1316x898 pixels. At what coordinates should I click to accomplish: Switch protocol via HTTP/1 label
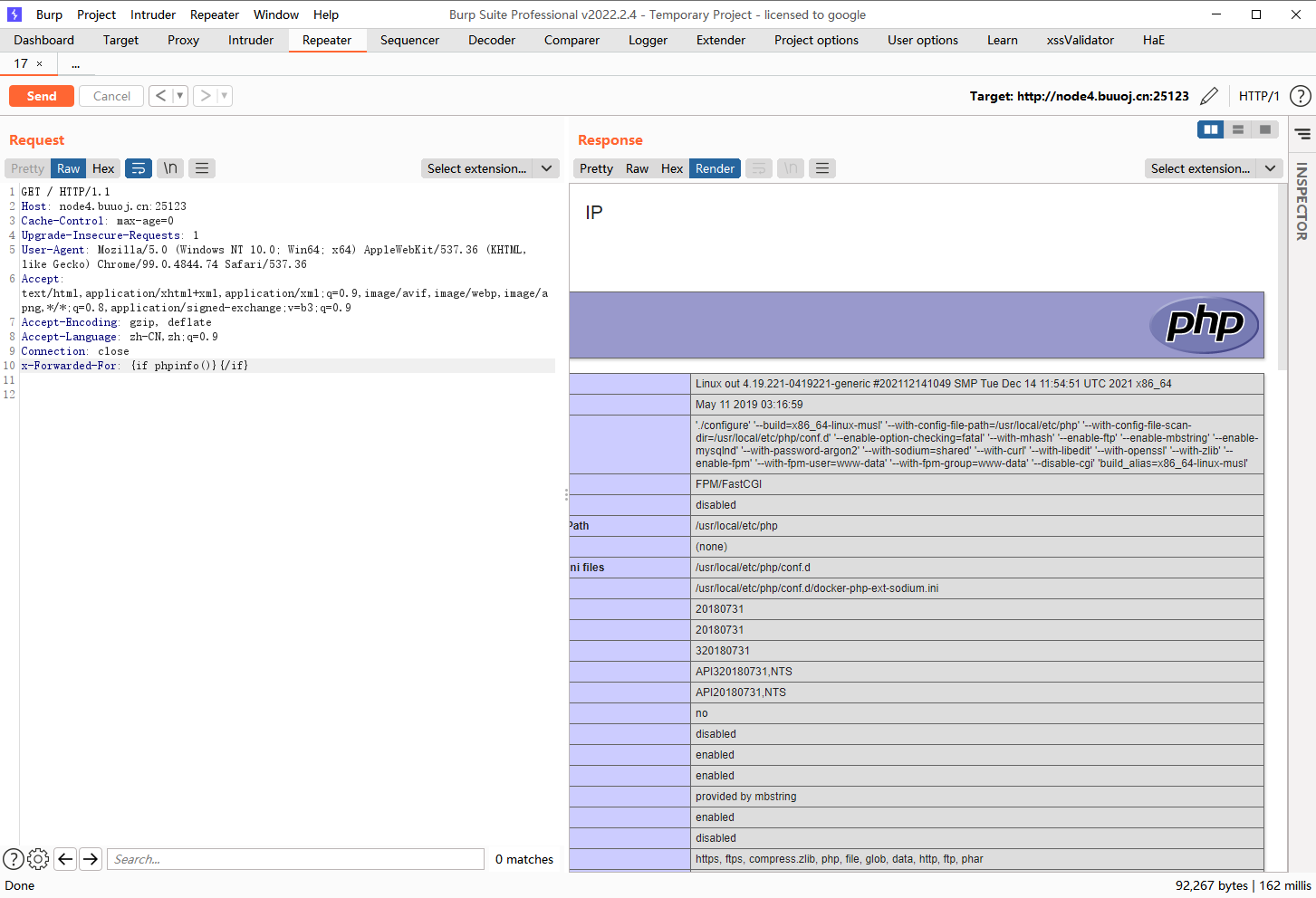(1259, 96)
